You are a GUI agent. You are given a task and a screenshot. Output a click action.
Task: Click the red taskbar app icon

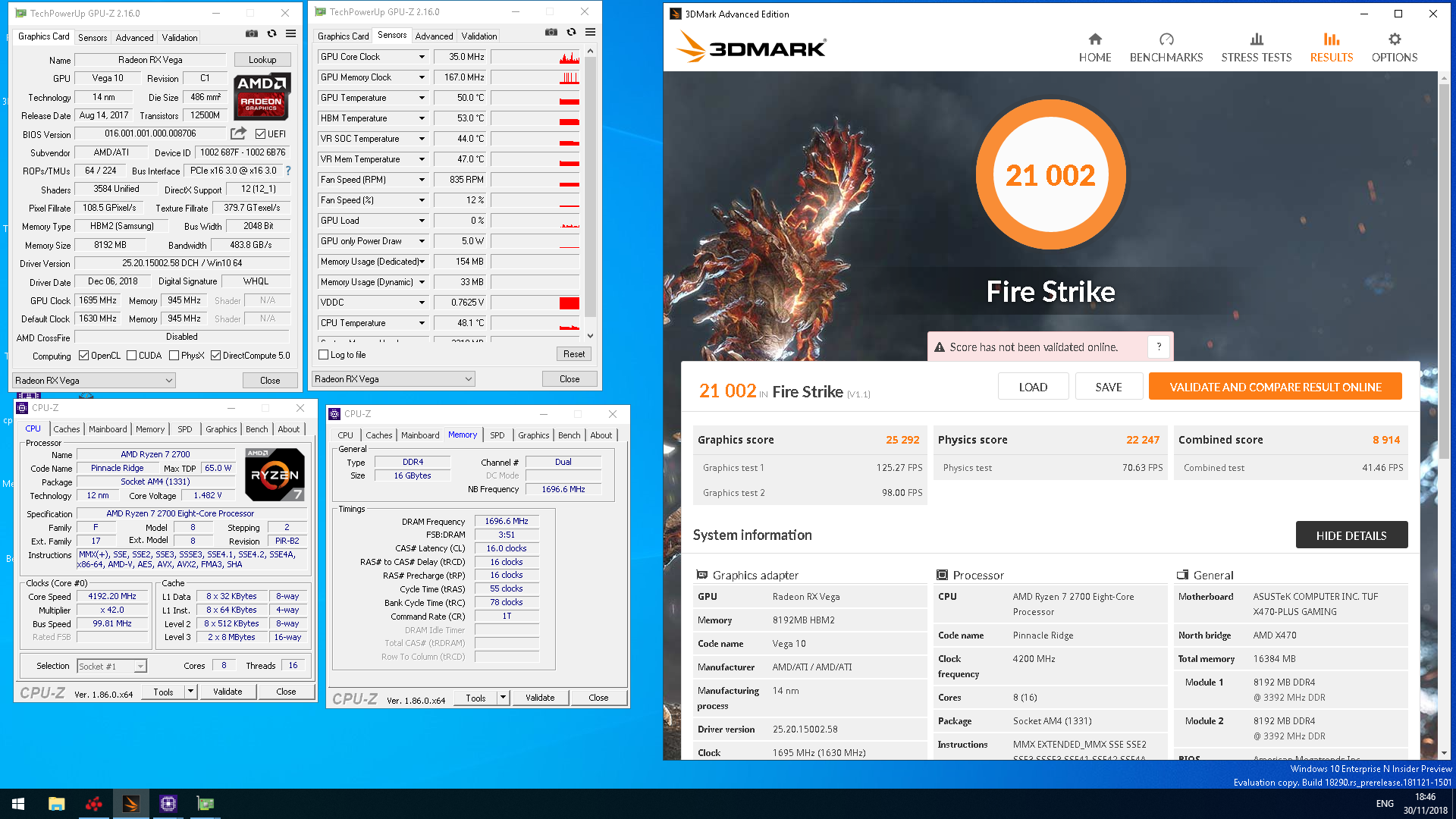pyautogui.click(x=93, y=804)
